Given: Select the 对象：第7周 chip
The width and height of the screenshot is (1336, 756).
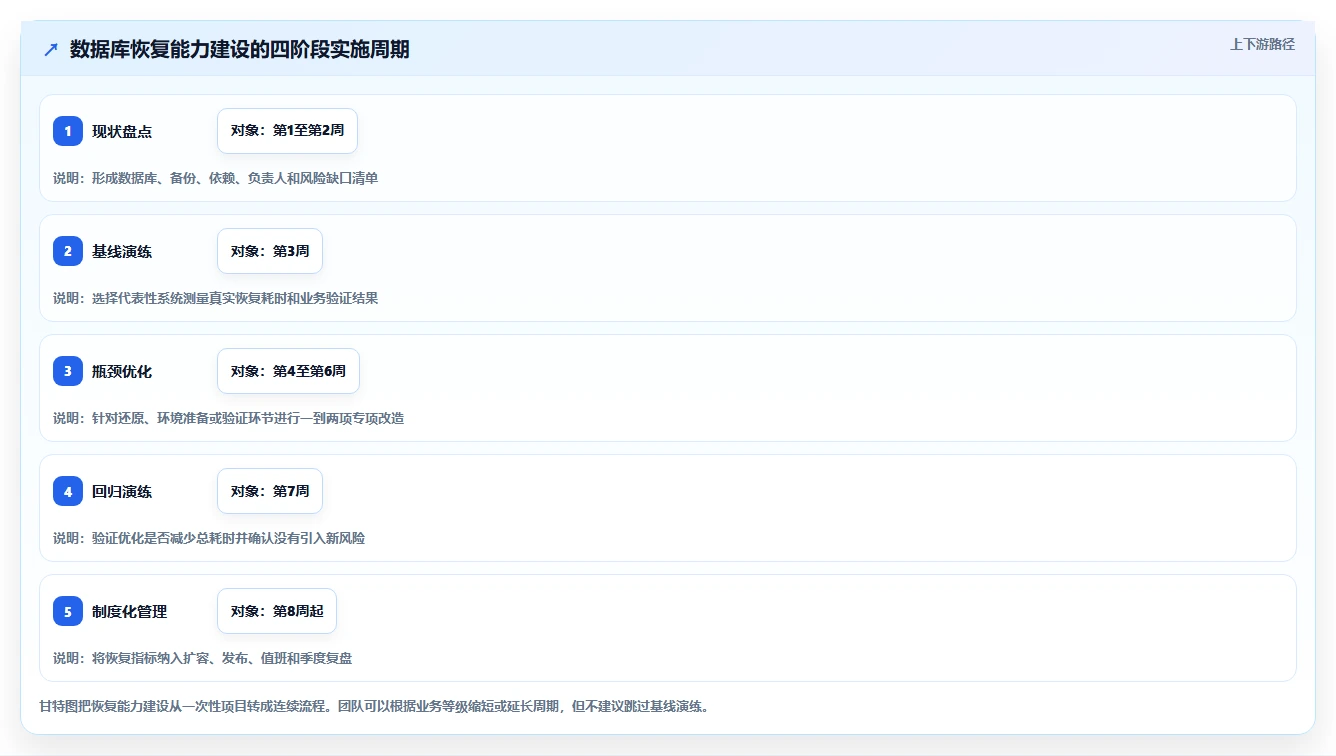Looking at the screenshot, I should 270,491.
